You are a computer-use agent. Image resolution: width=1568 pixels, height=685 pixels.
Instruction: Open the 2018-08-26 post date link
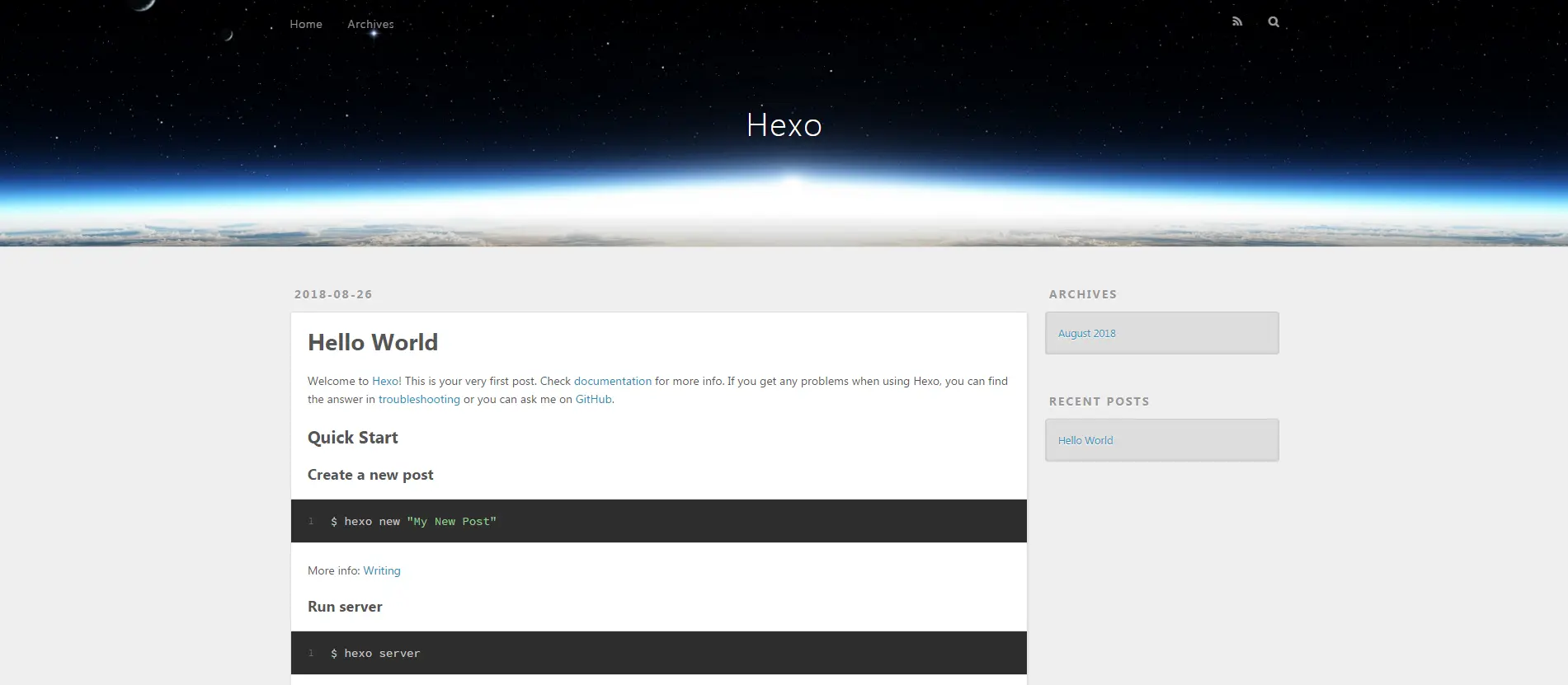333,294
